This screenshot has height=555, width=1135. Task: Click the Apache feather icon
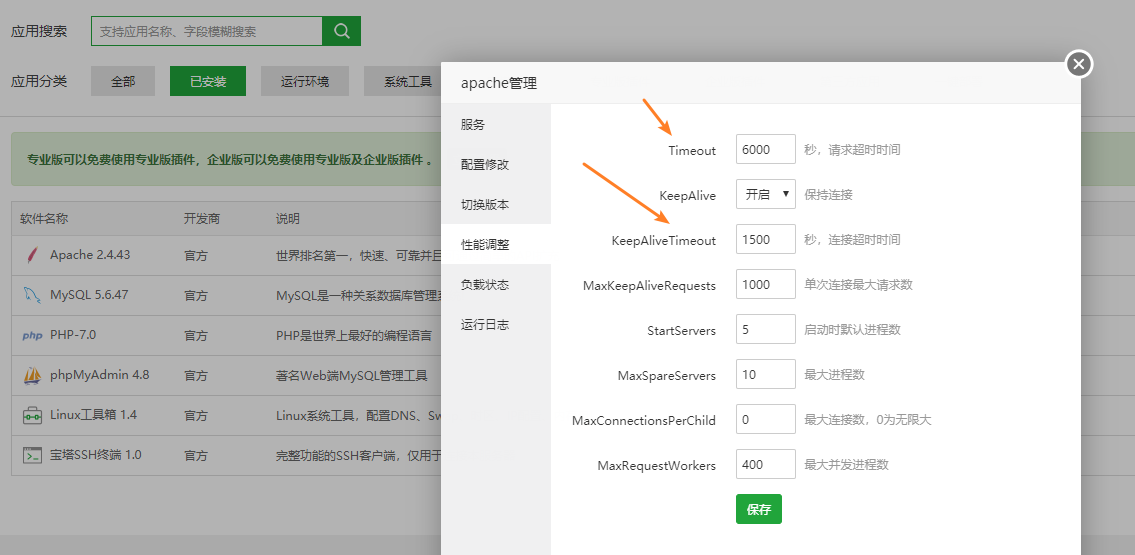coord(32,255)
